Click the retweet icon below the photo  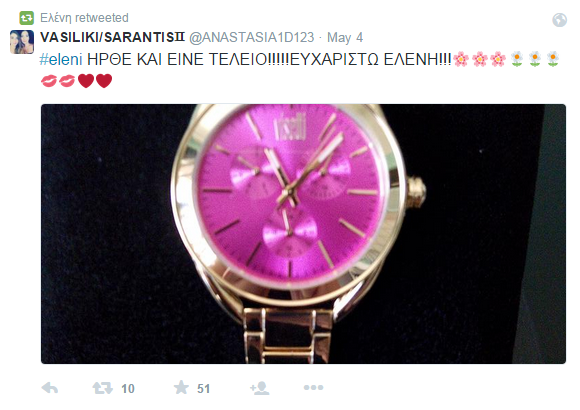click(x=102, y=388)
